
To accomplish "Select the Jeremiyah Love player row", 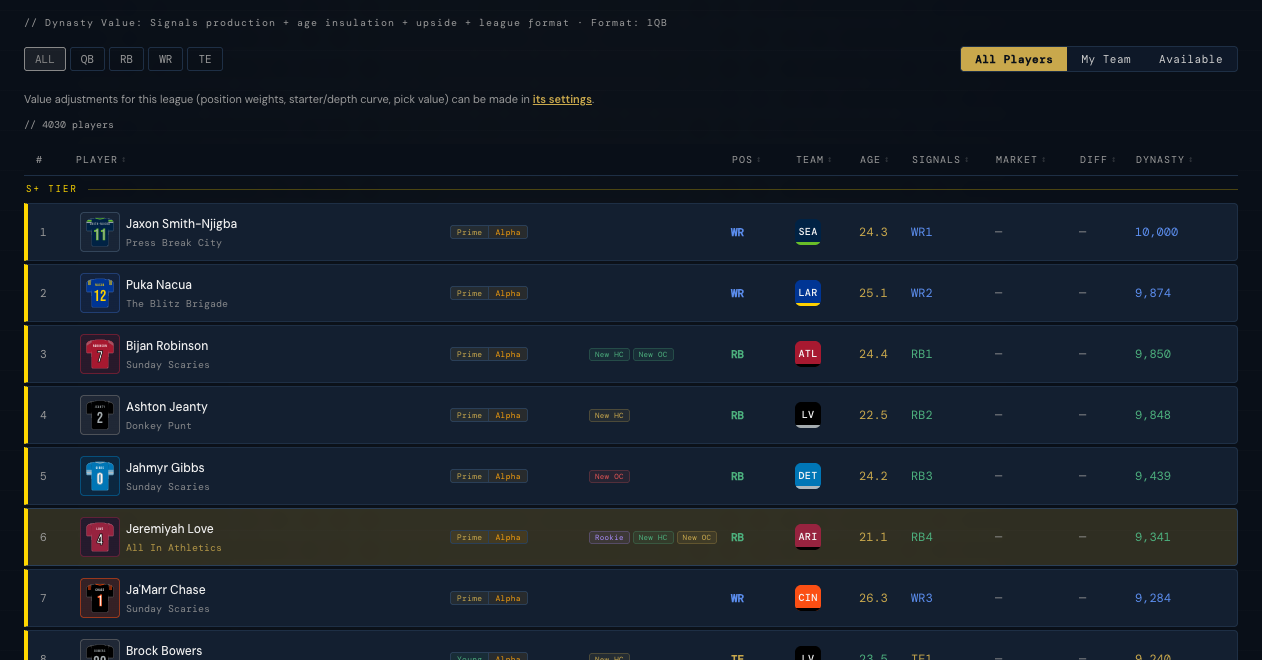I will click(631, 537).
